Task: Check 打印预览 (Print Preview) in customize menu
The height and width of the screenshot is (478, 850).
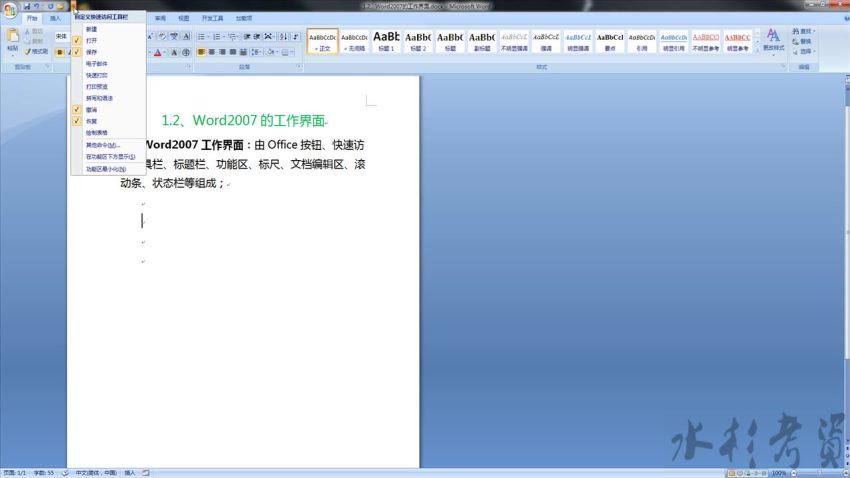Action: (108, 87)
